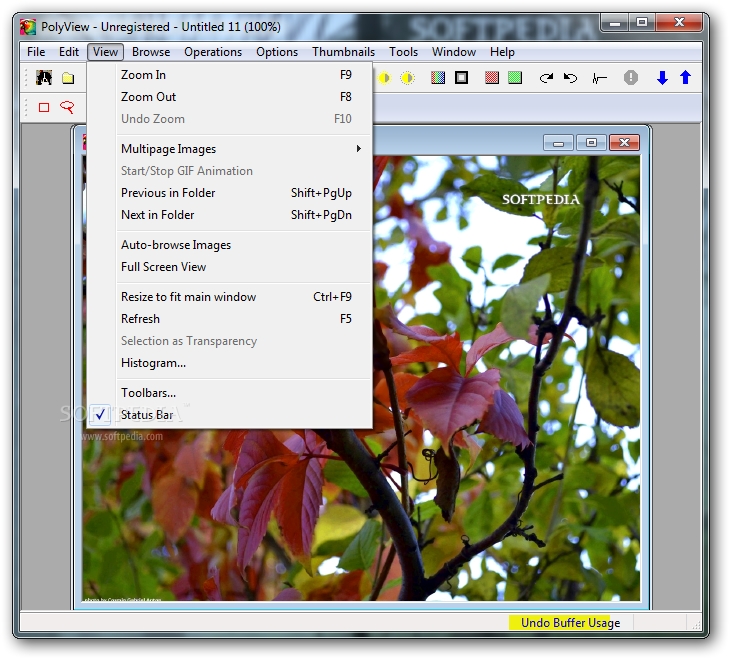Click the green checkered square icon

tap(514, 78)
